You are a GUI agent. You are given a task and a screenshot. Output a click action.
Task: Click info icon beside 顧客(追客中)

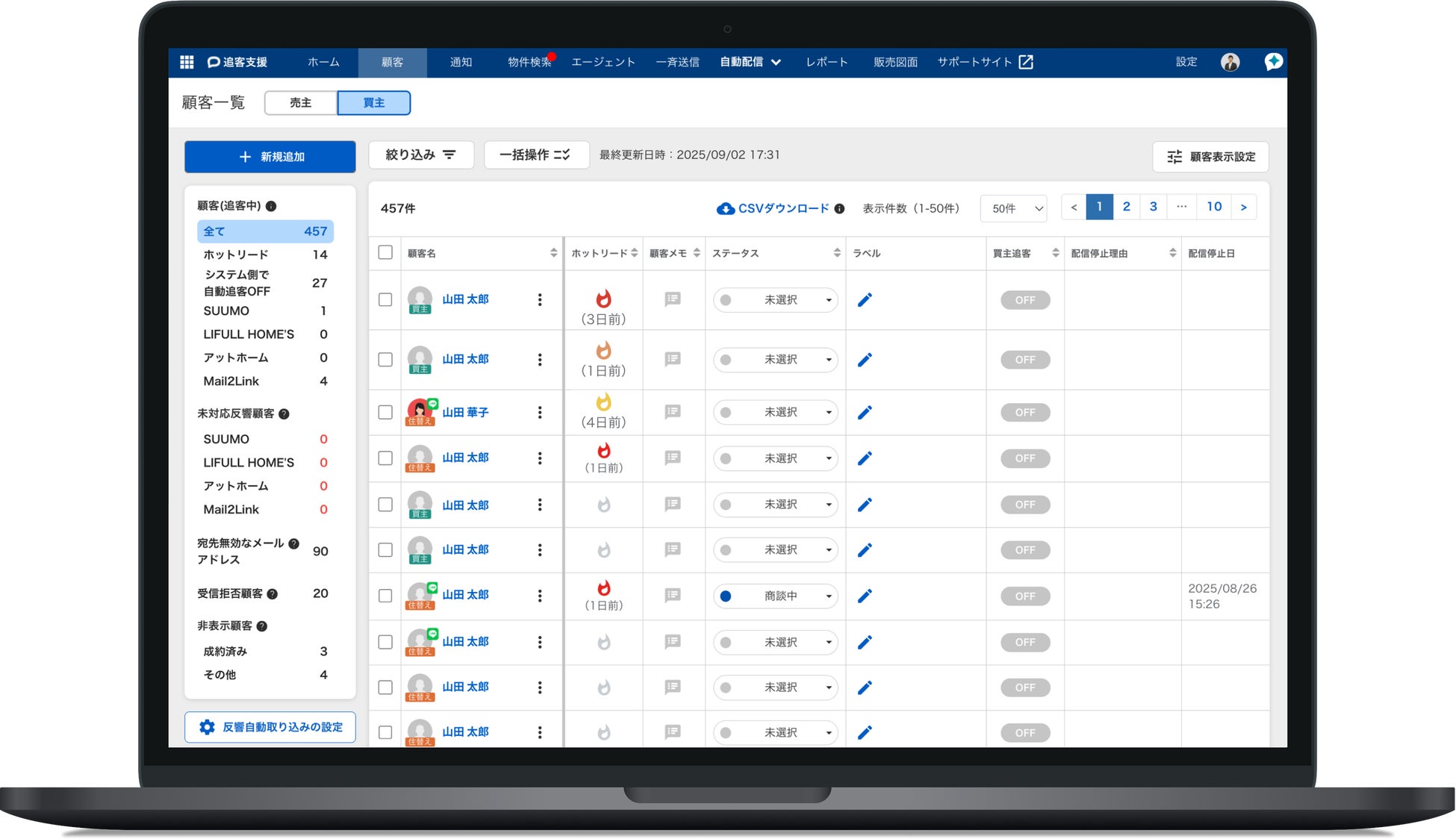tap(271, 206)
